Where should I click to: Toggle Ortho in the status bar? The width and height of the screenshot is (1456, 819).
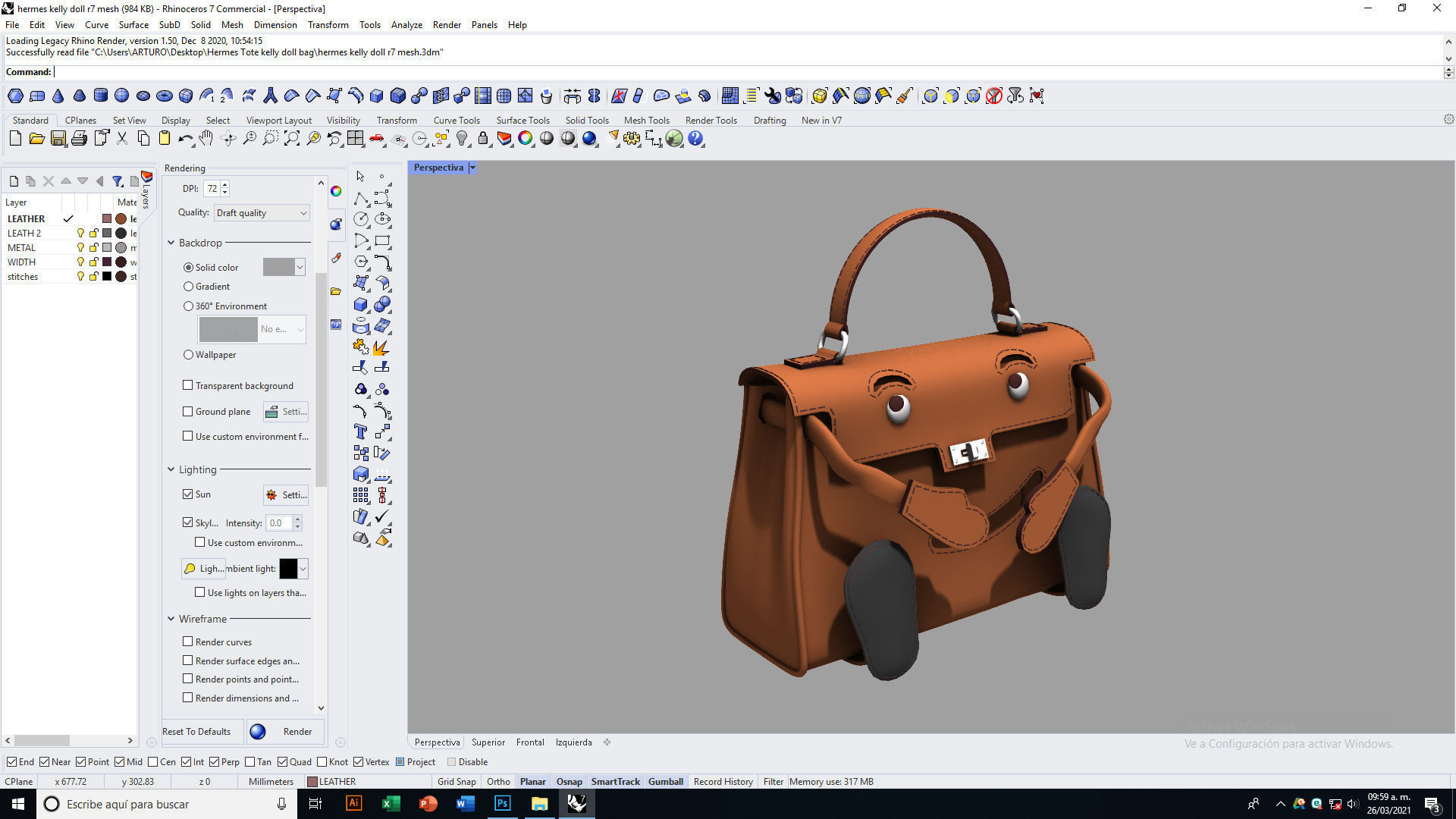(498, 782)
